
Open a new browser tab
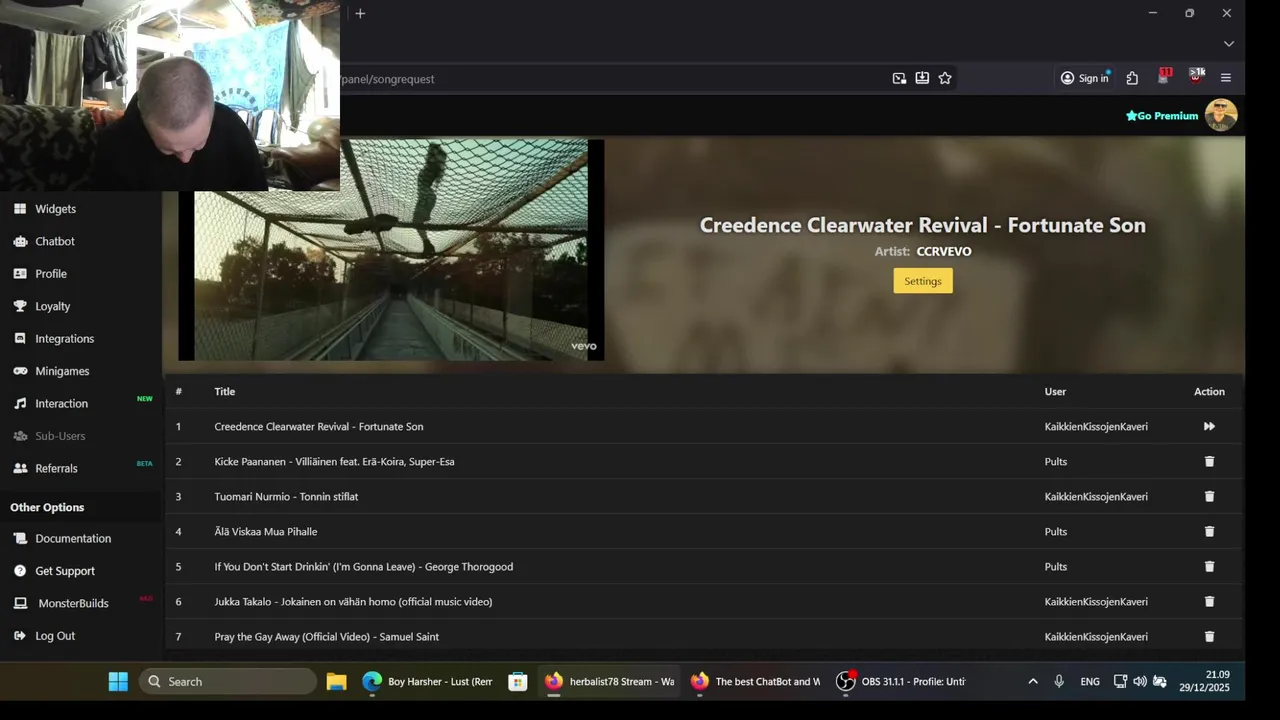360,13
